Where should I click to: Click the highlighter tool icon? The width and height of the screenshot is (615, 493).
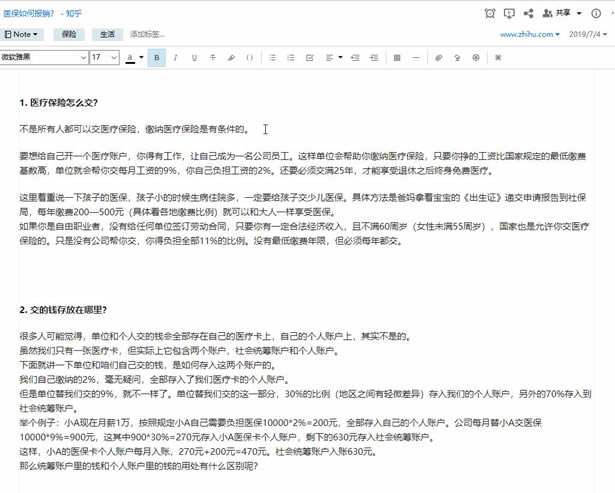point(231,58)
